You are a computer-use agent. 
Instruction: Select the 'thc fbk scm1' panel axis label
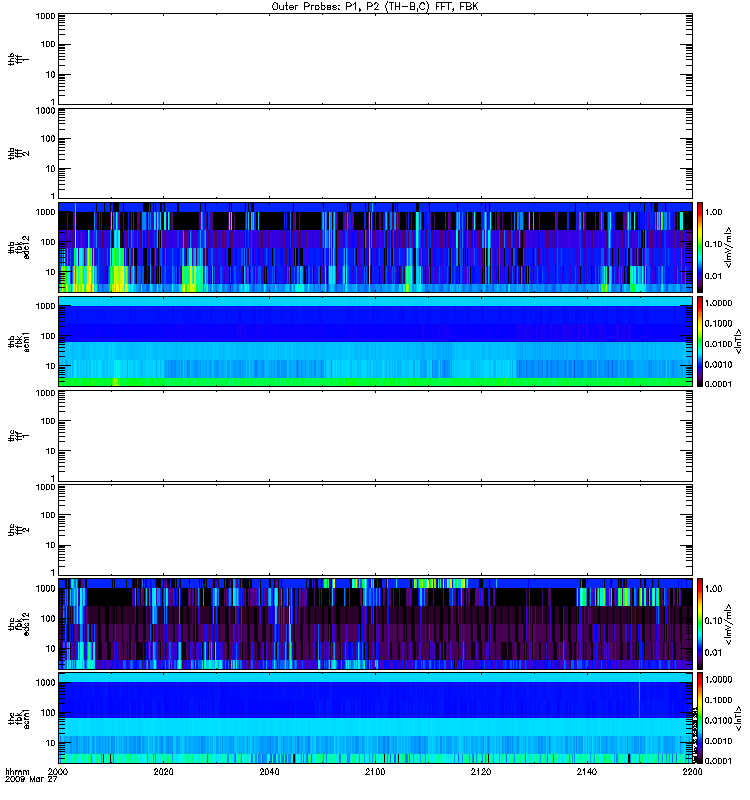tap(18, 718)
